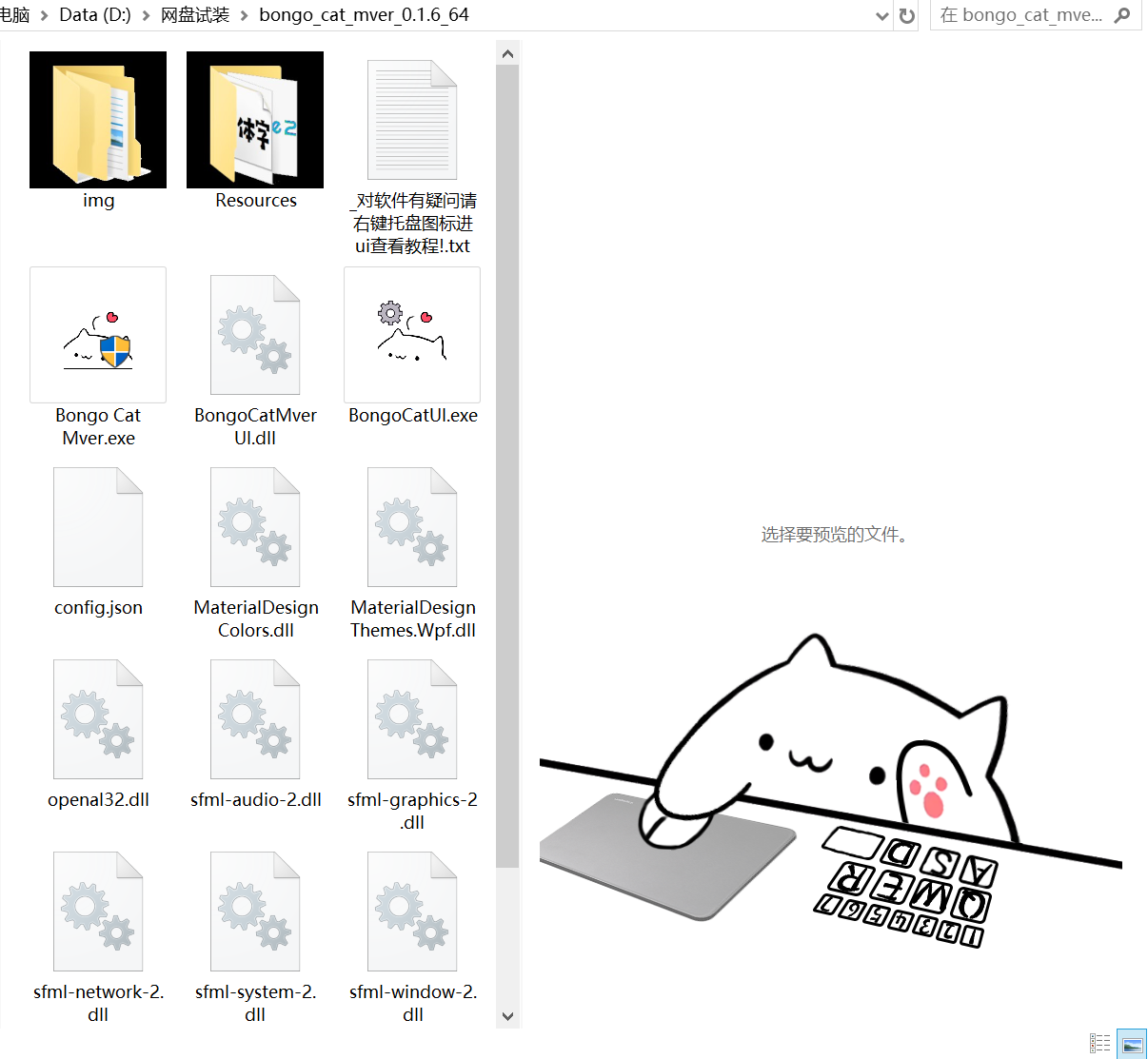Viewport: 1148px width, 1059px height.
Task: Click the 'Bongo Cat Mver.exe' name label
Action: 98,427
